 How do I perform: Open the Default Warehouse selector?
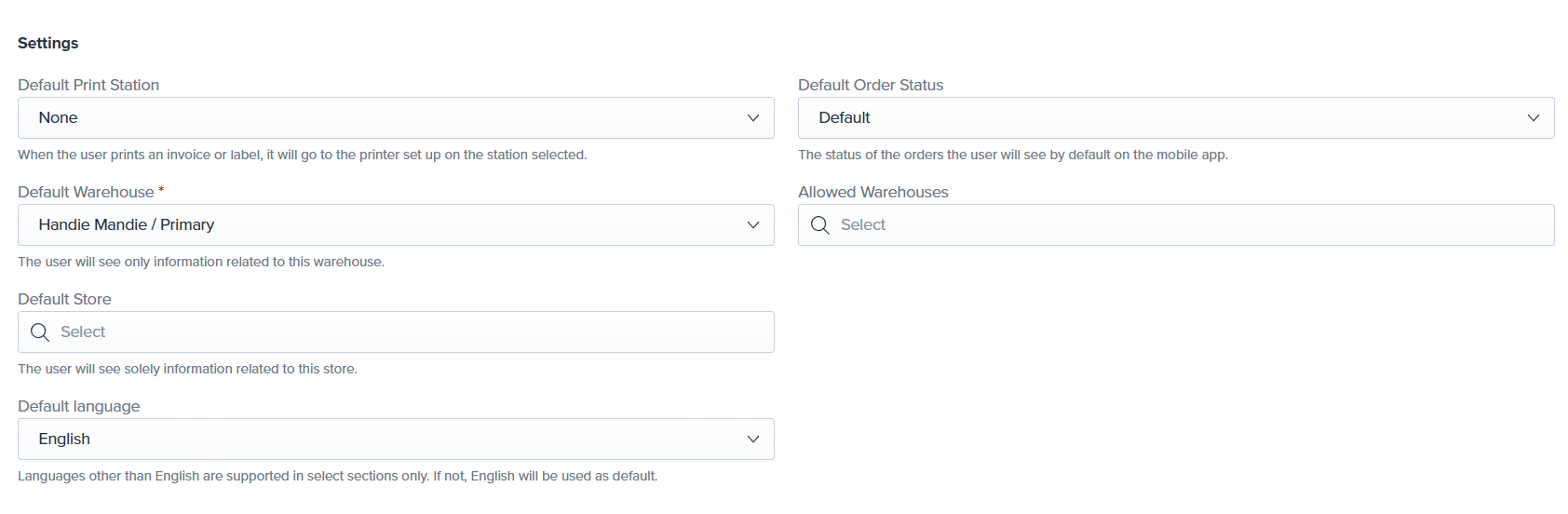click(396, 225)
